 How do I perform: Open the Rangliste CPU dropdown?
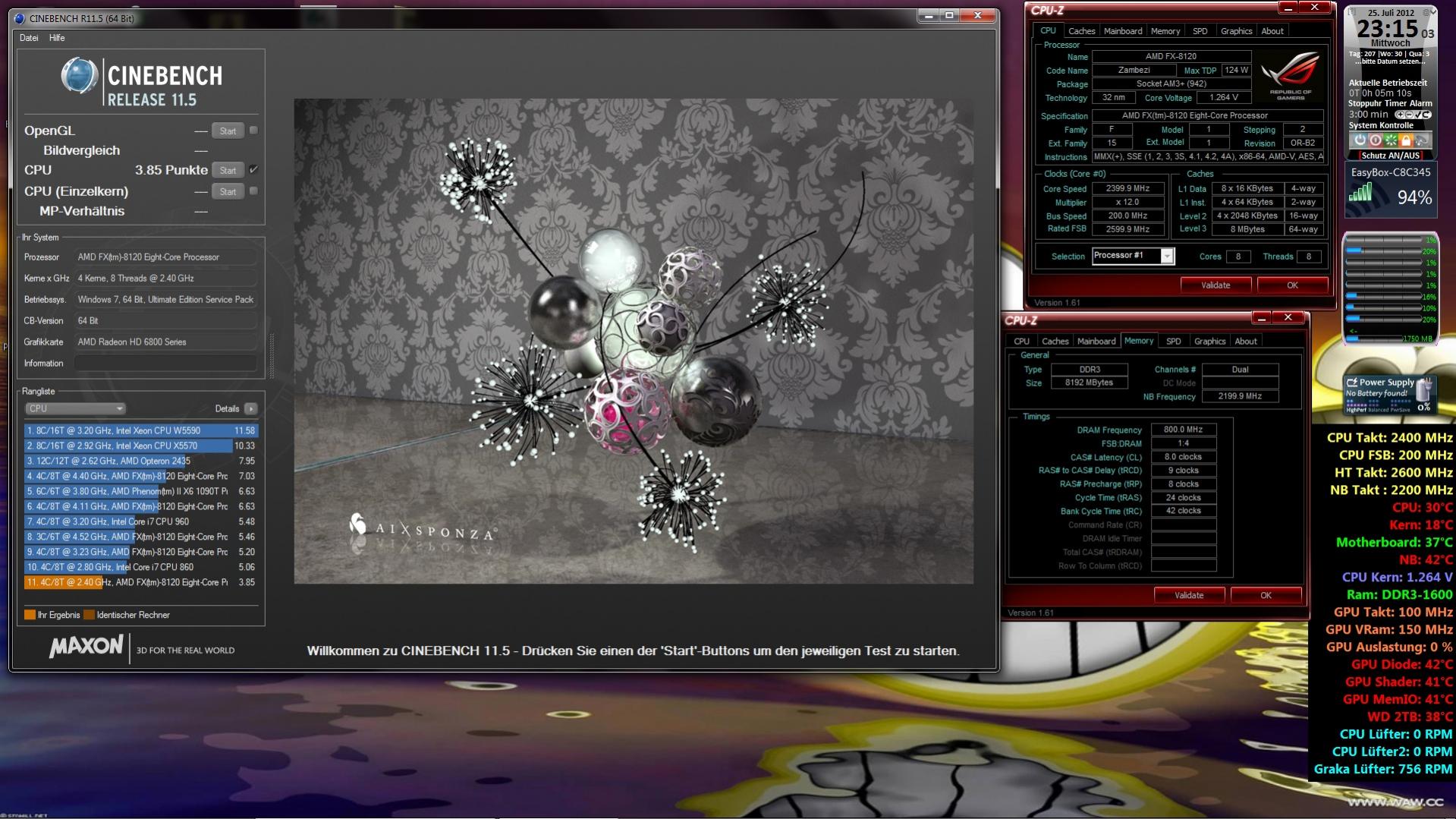tap(75, 408)
